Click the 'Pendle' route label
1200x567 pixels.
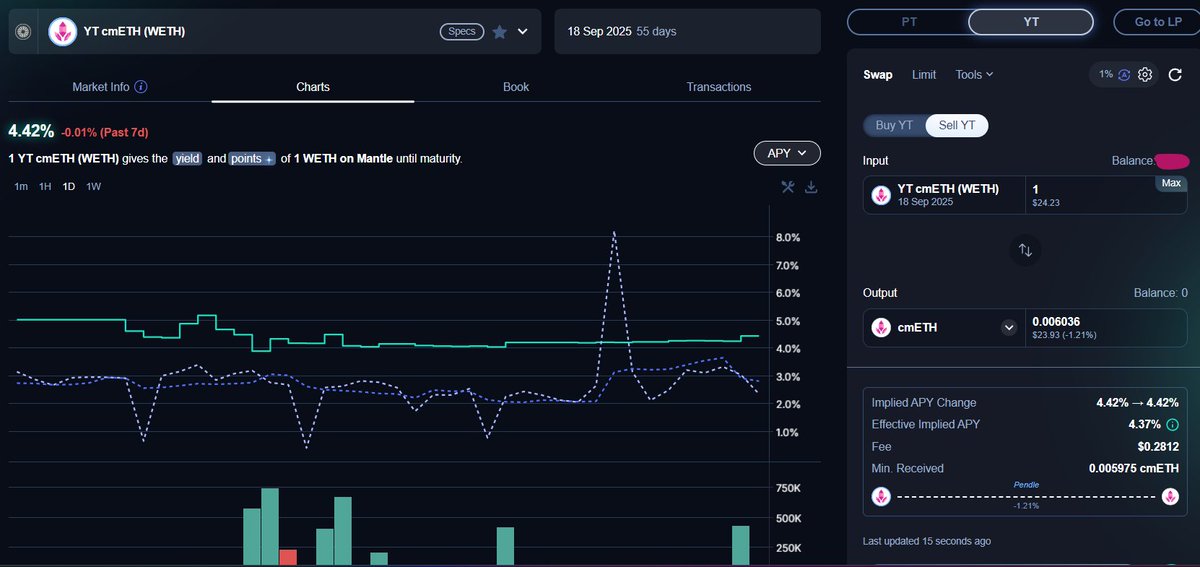click(1026, 485)
